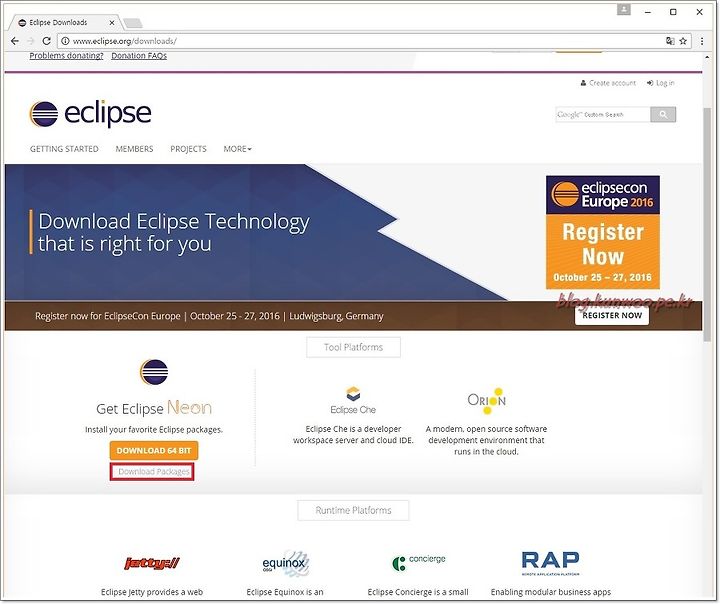Viewport: 720px width, 604px height.
Task: Expand the MORE dropdown menu
Action: tap(237, 149)
